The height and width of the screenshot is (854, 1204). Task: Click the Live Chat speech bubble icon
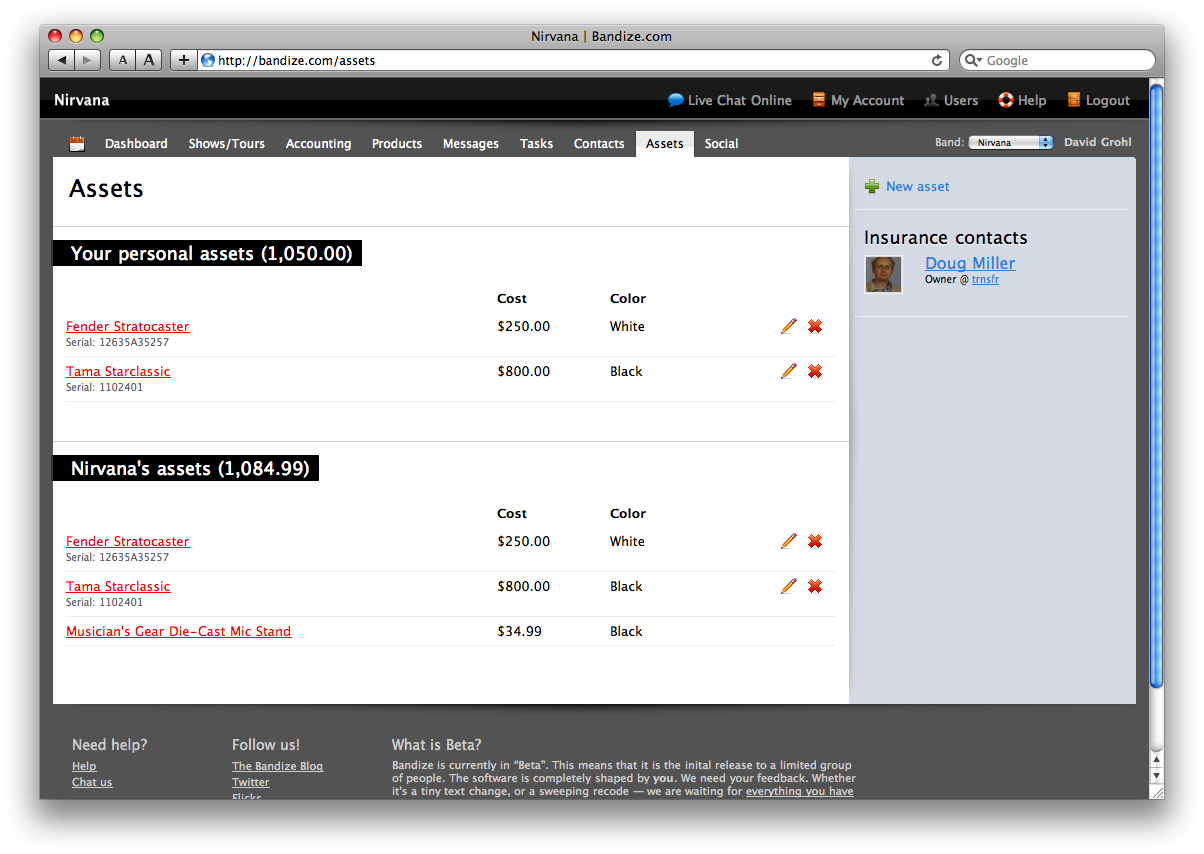click(676, 100)
